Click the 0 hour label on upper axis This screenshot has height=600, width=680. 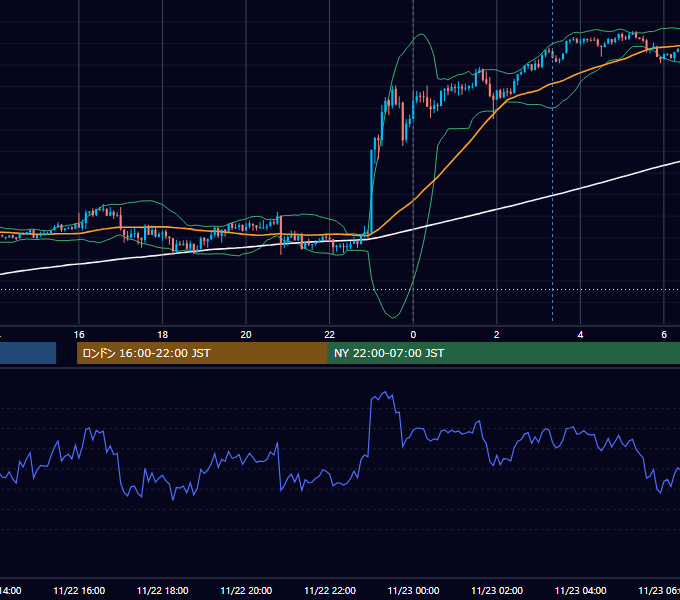point(413,335)
